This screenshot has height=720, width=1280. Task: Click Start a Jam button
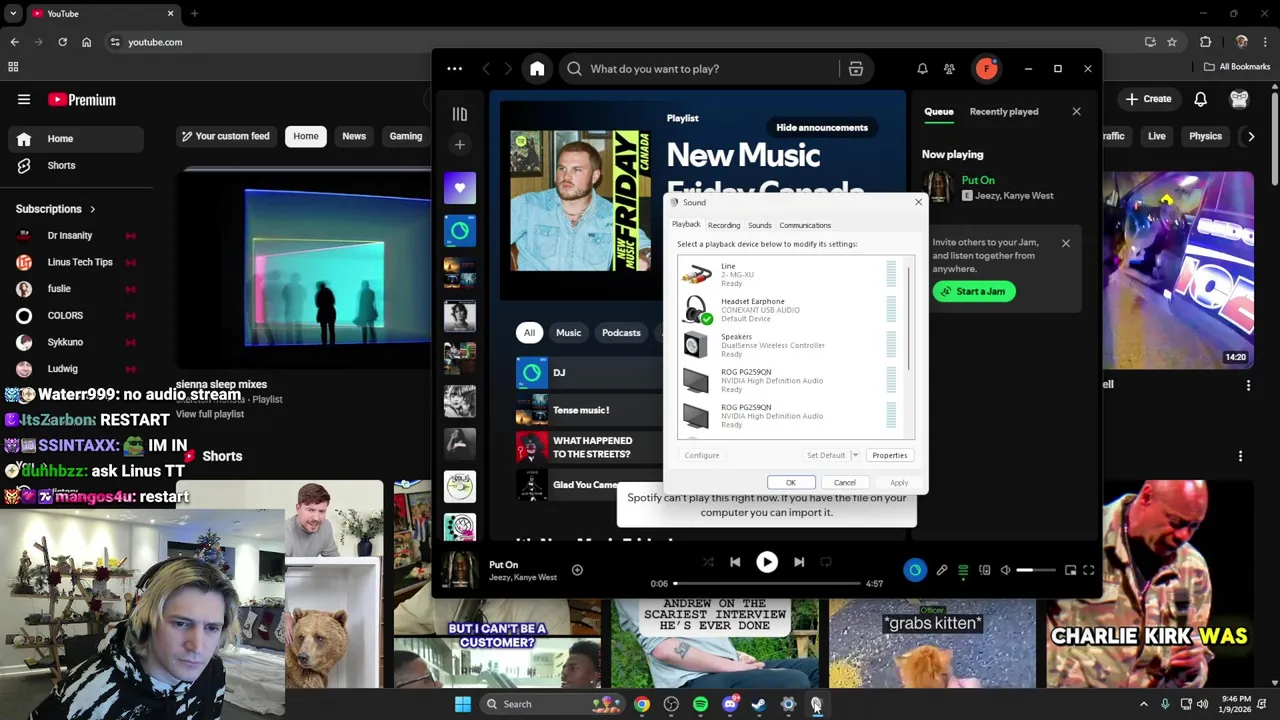click(974, 292)
